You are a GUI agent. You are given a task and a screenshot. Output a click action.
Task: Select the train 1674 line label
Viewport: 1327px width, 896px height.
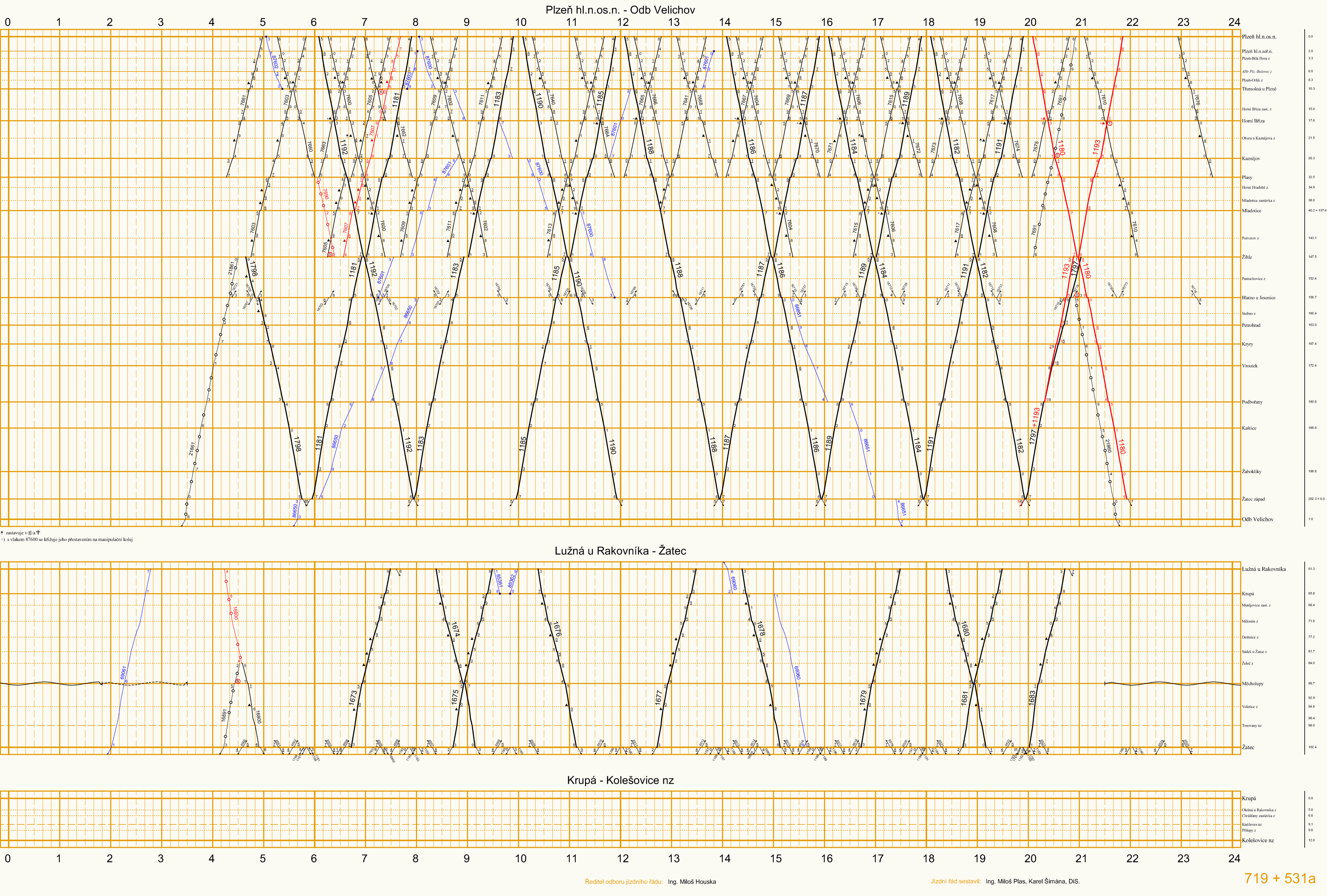455,629
